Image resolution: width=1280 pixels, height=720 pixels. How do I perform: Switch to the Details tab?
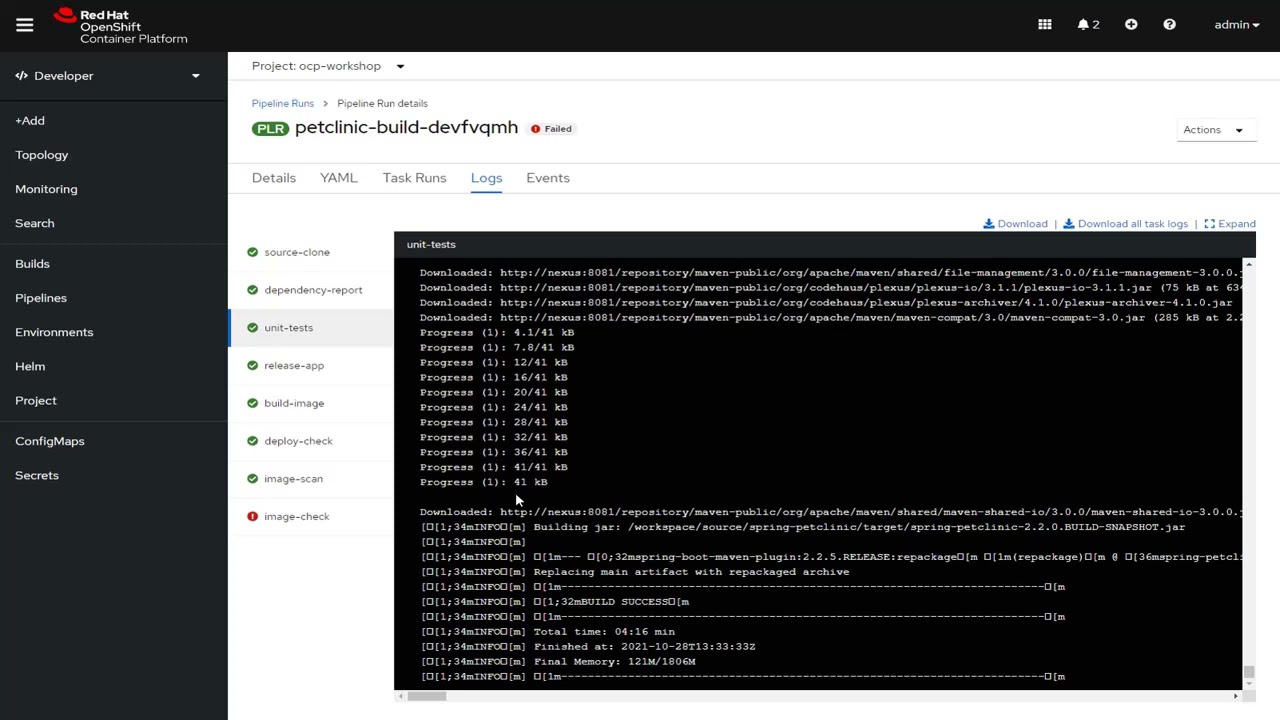(274, 178)
